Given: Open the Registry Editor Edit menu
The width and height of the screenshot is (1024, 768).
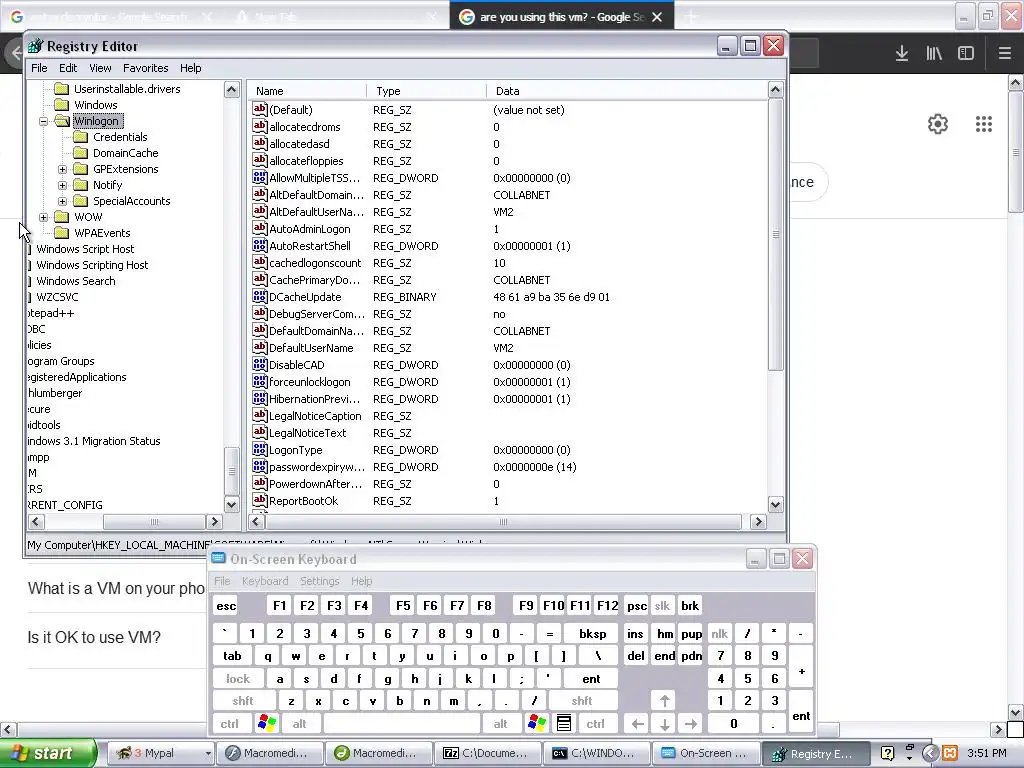Looking at the screenshot, I should click(68, 68).
